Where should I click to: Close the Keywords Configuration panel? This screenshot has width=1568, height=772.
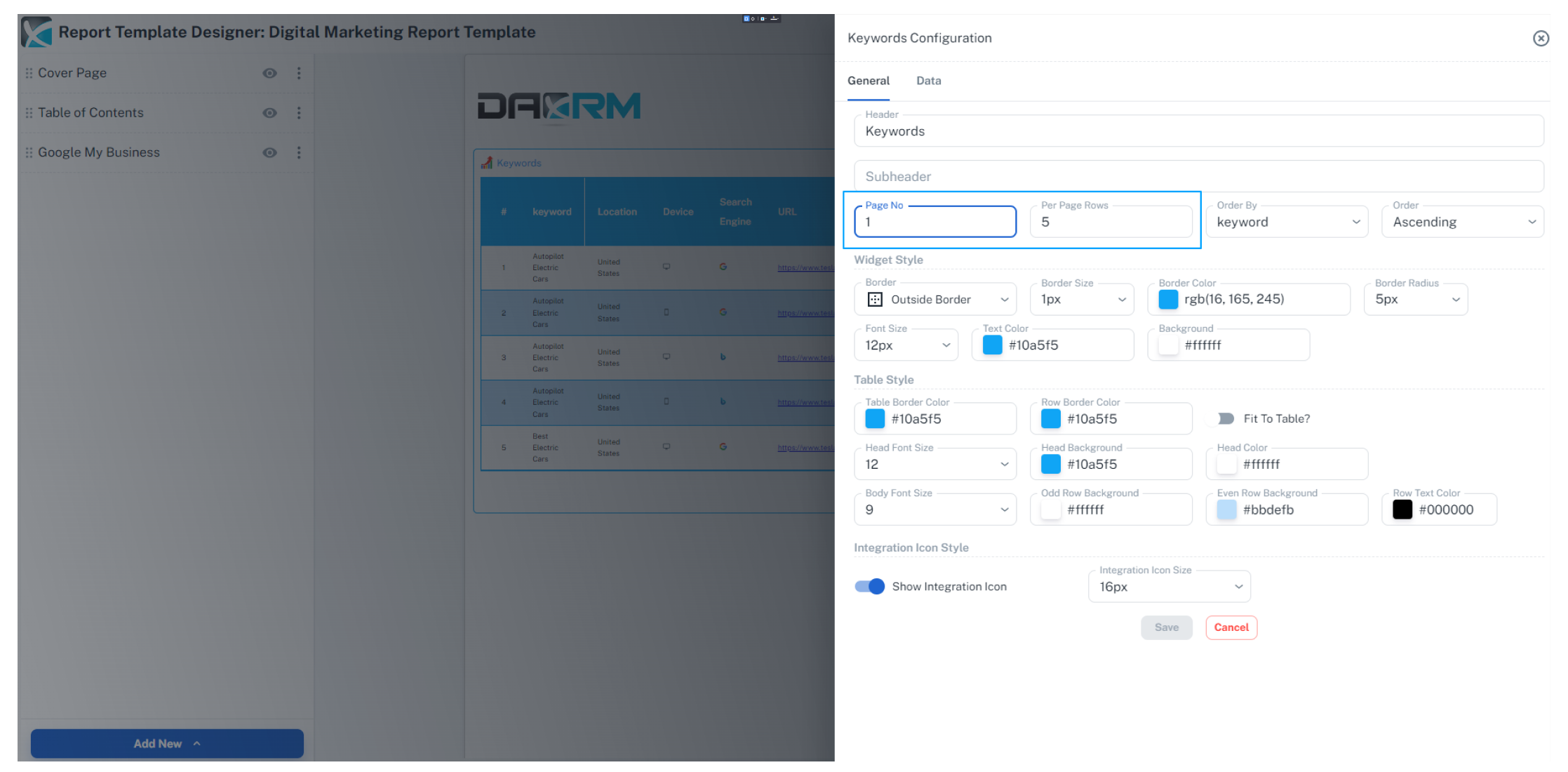pyautogui.click(x=1541, y=39)
